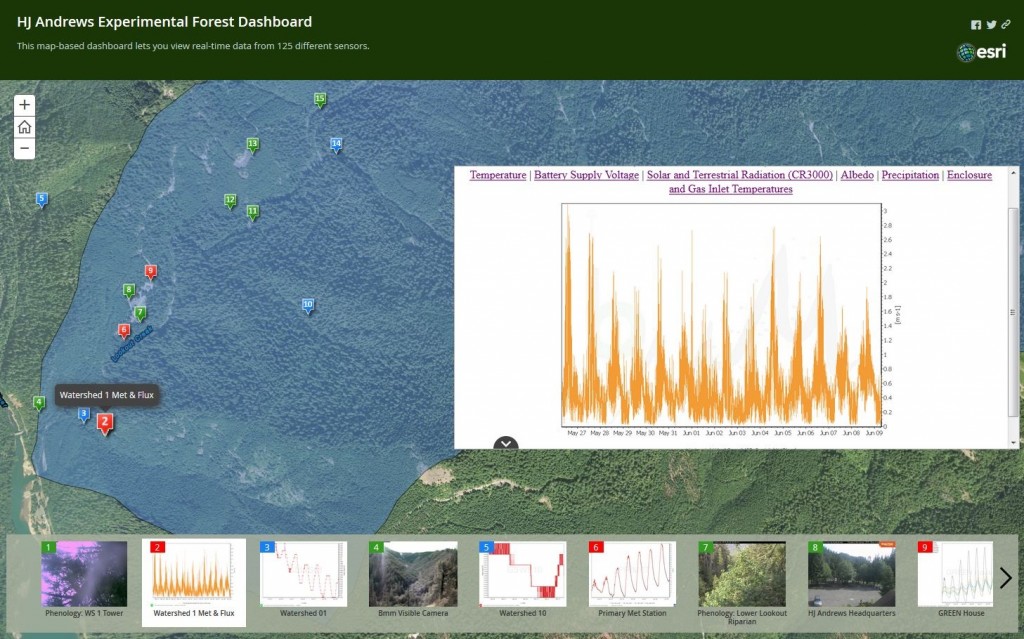Select green map marker number 15

click(320, 99)
